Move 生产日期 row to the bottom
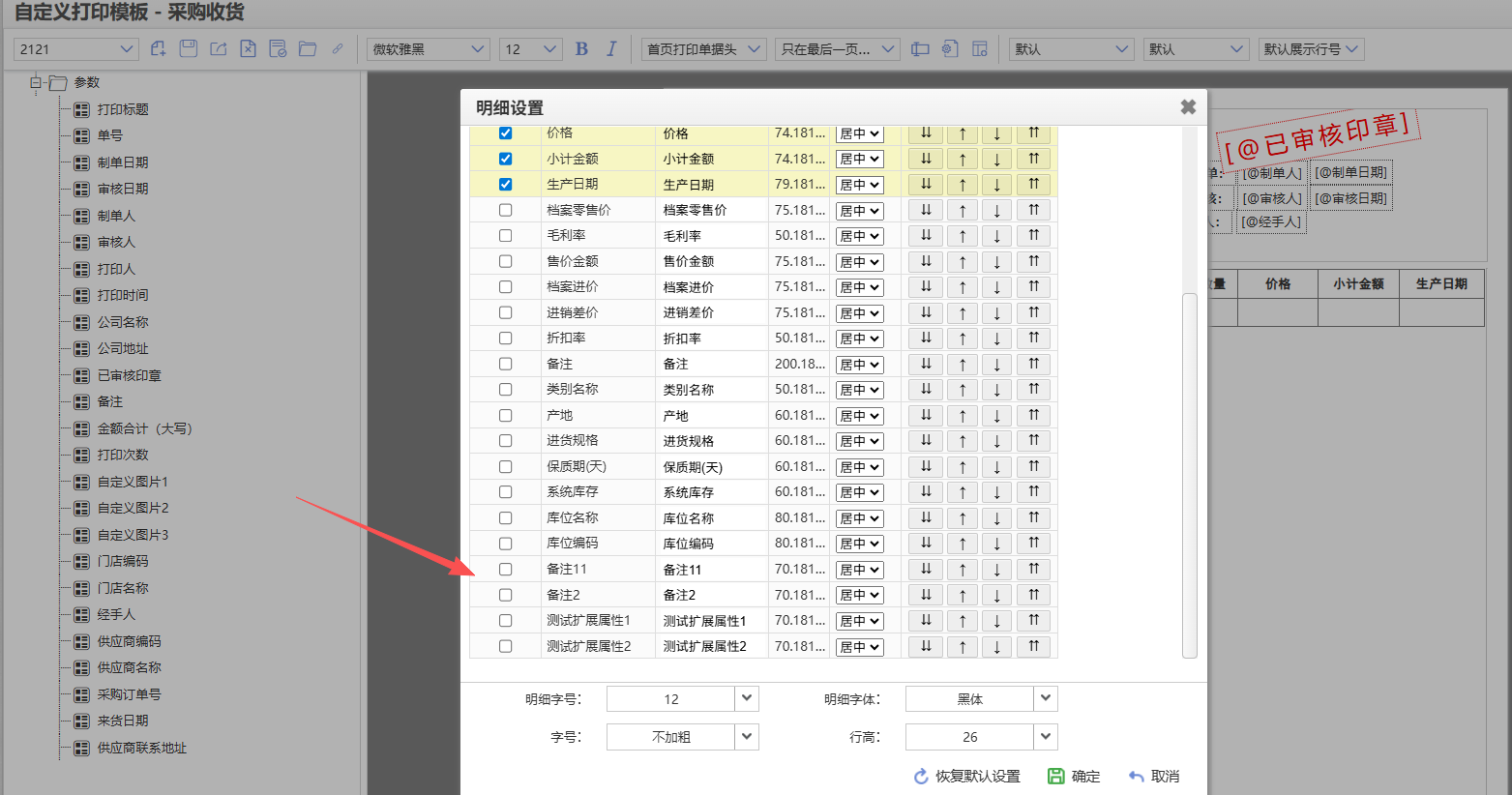 [926, 185]
